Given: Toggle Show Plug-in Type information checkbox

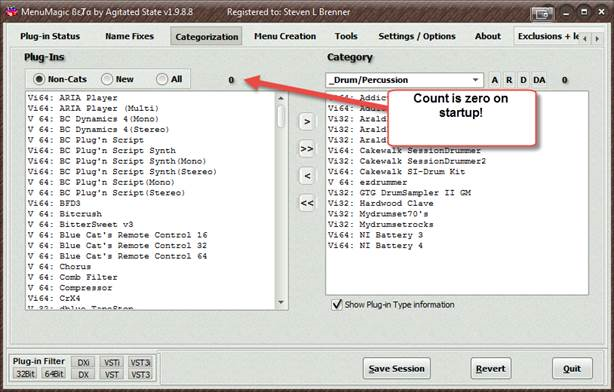Looking at the screenshot, I should click(x=337, y=304).
